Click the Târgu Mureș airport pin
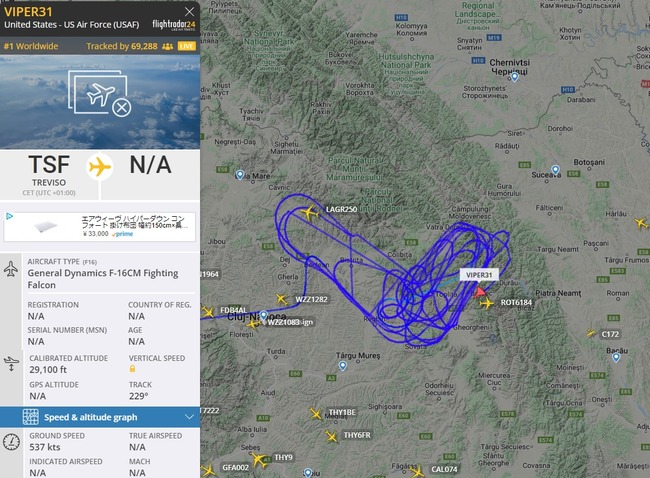 coord(342,366)
